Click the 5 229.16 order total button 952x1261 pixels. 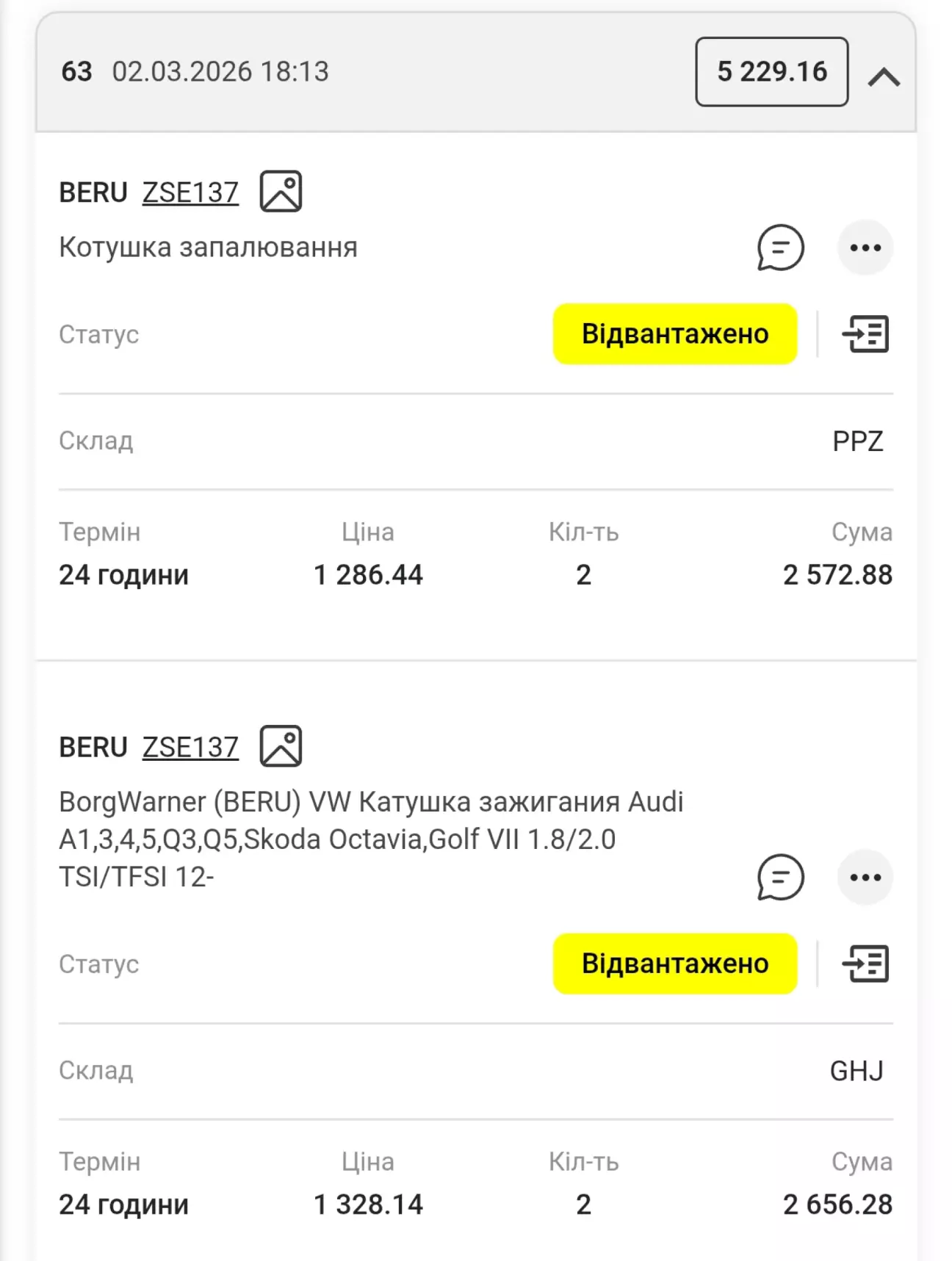[771, 72]
